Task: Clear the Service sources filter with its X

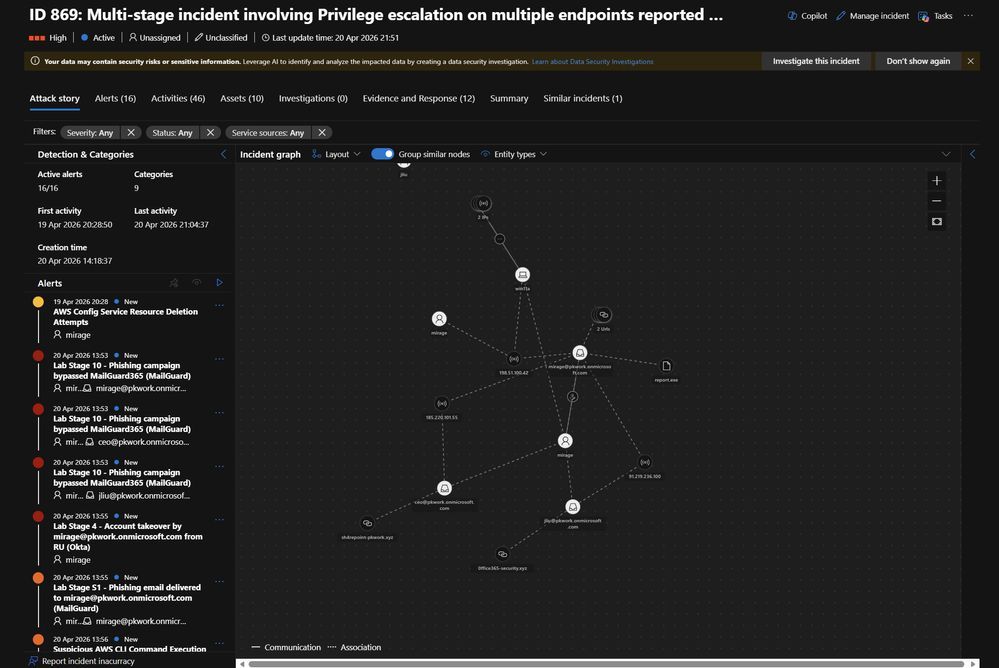Action: [322, 133]
